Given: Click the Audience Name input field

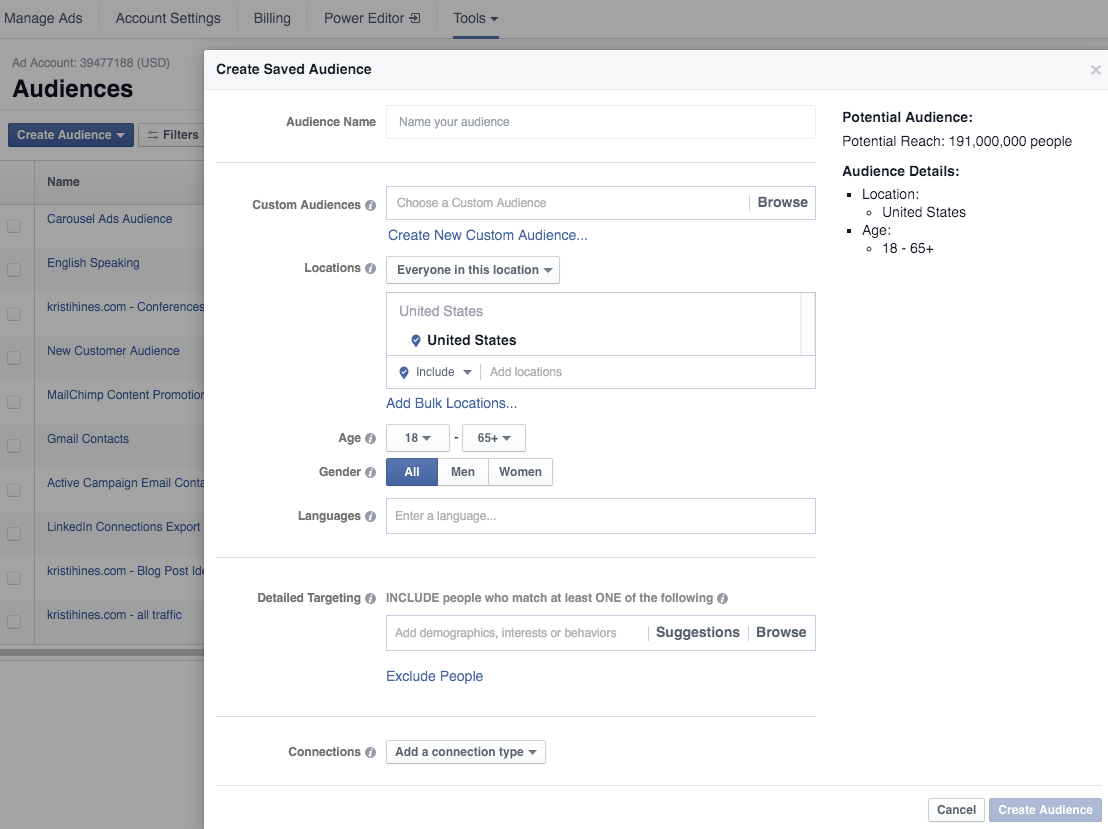Looking at the screenshot, I should click(x=600, y=122).
